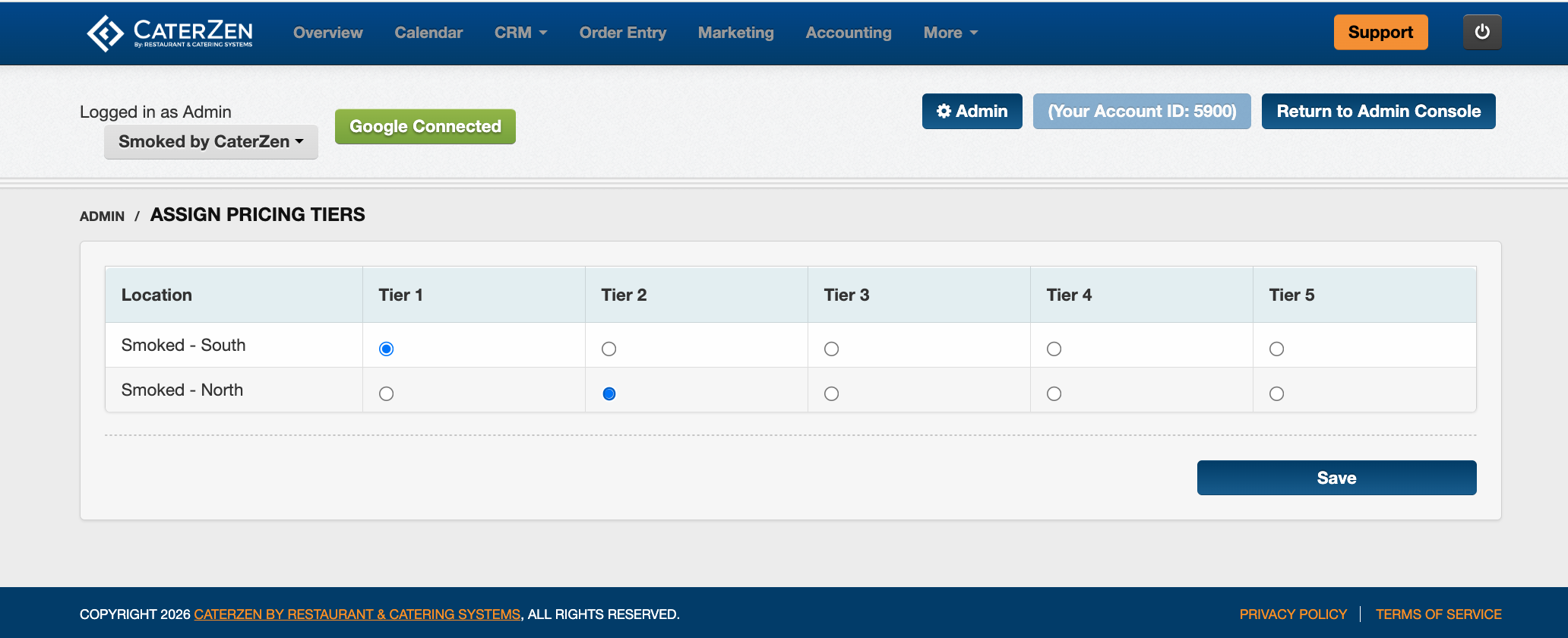This screenshot has height=638, width=1568.
Task: Select Tier 3 for Smoked - South
Action: tap(832, 349)
